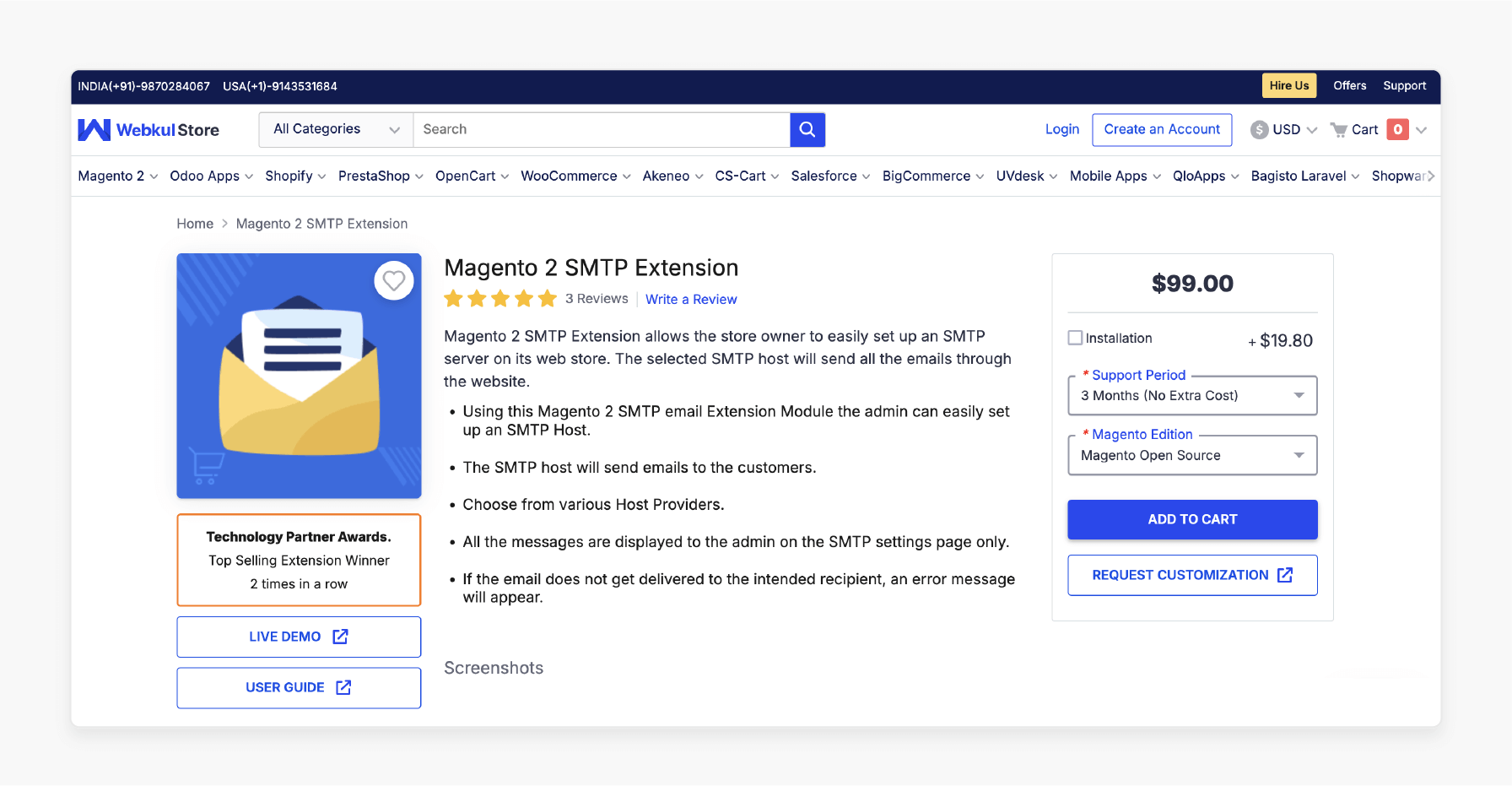Expand the OpenCart menu
The height and width of the screenshot is (786, 1512).
pos(472,176)
